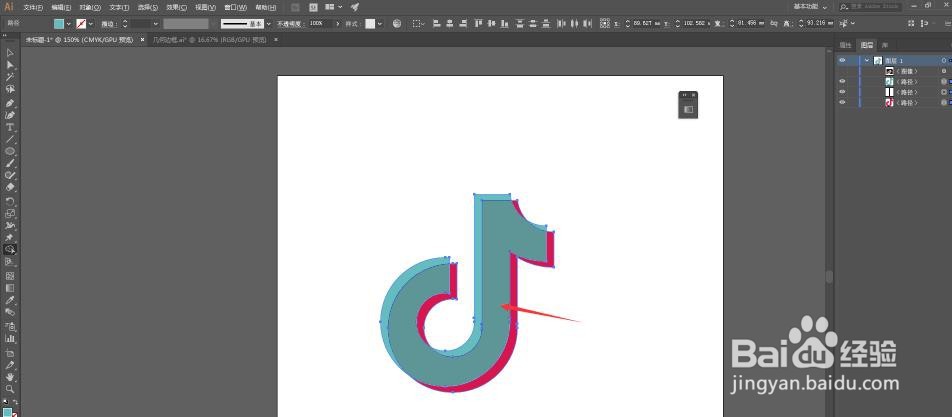Toggle visibility of 图层 1 layer

pos(842,60)
